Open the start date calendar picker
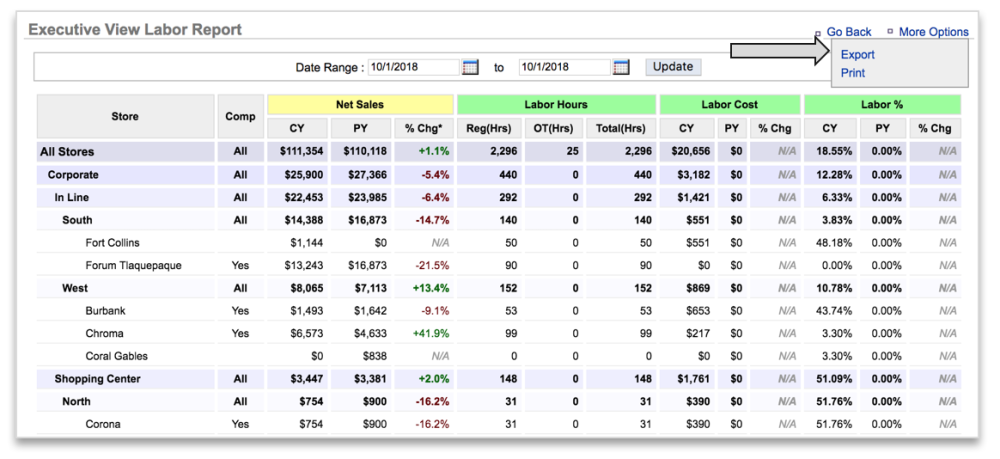 471,67
